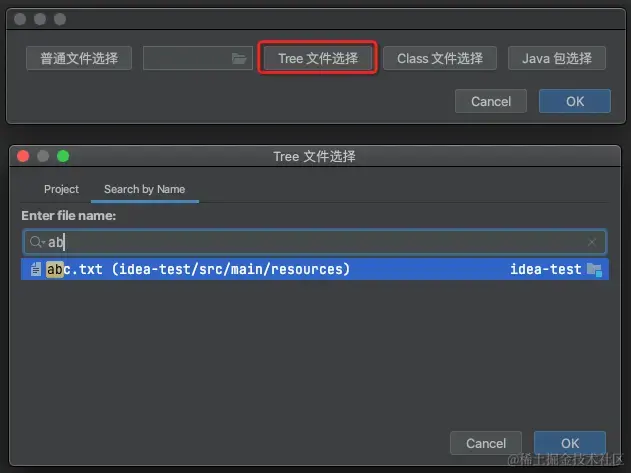Confirm OK in the upper dialog

pos(575,101)
